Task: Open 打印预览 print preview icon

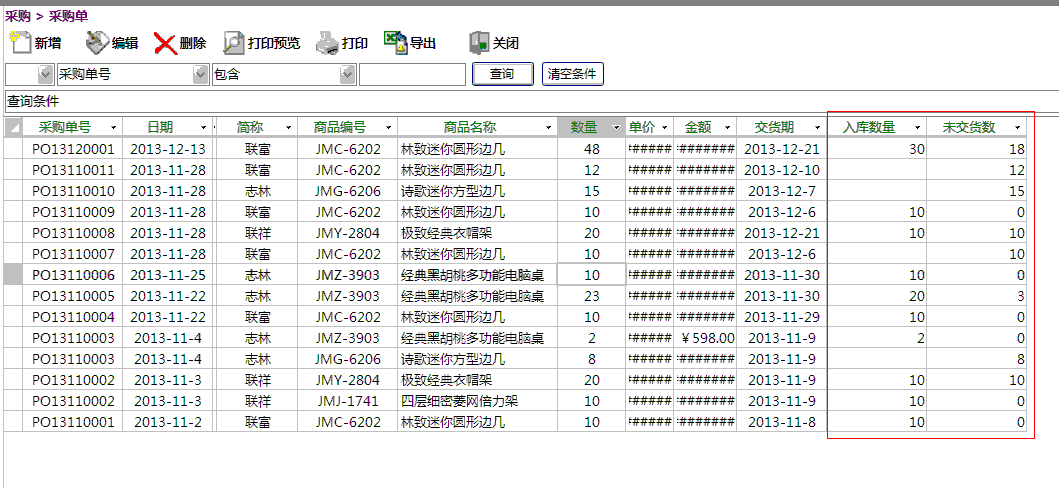Action: [233, 43]
